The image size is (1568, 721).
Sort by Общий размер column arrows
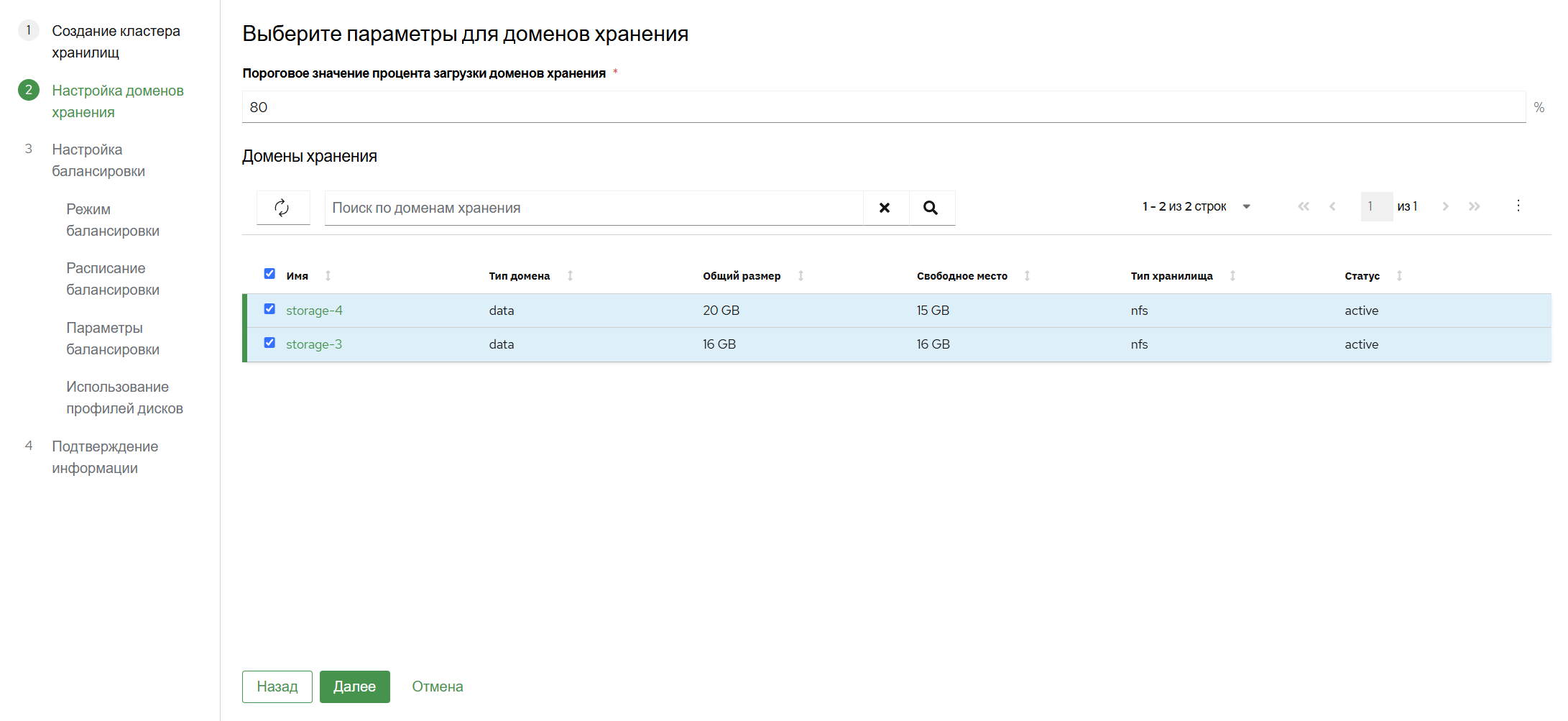(801, 275)
